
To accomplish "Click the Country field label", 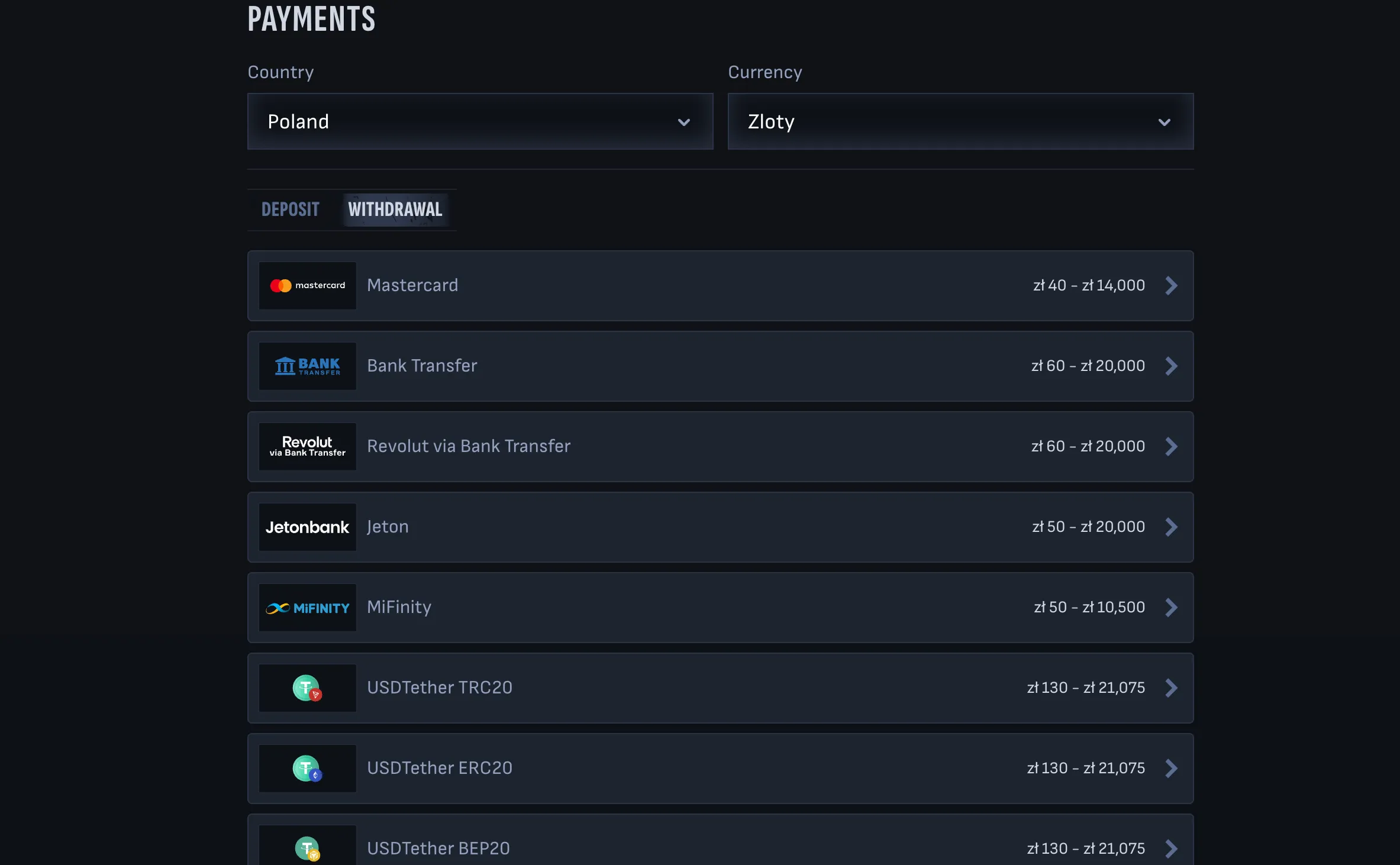I will click(x=280, y=72).
